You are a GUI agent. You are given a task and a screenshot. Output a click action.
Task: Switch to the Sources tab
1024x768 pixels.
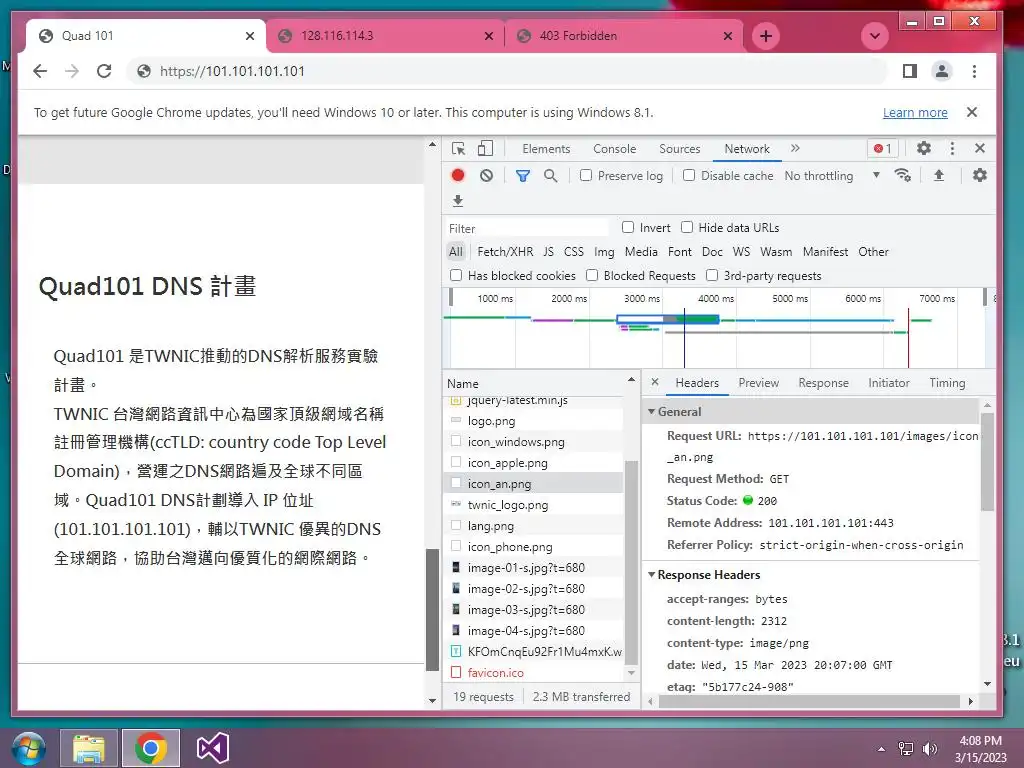(679, 149)
